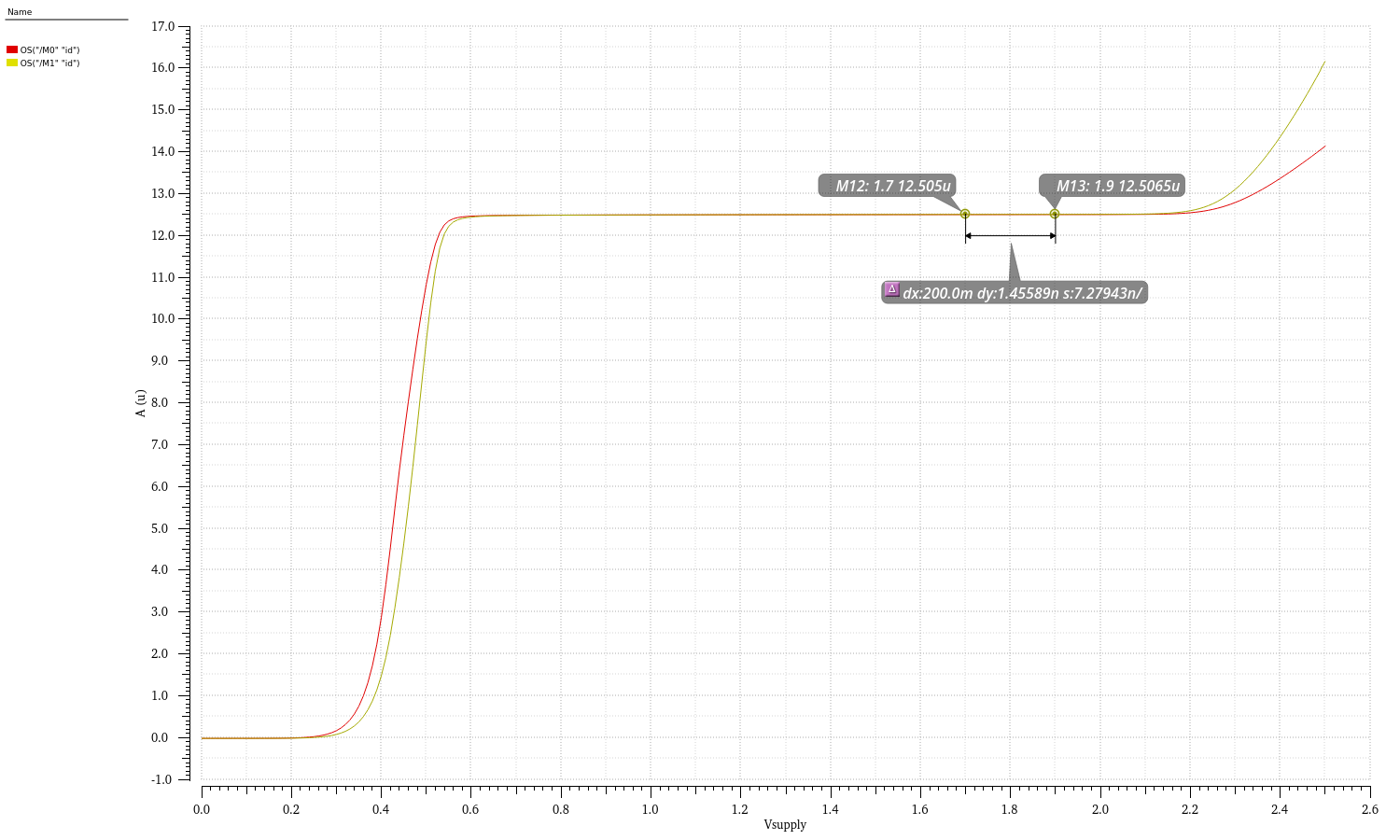Click the purple delta (Δ) icon on the measurement label
1400x840 pixels.
(894, 290)
